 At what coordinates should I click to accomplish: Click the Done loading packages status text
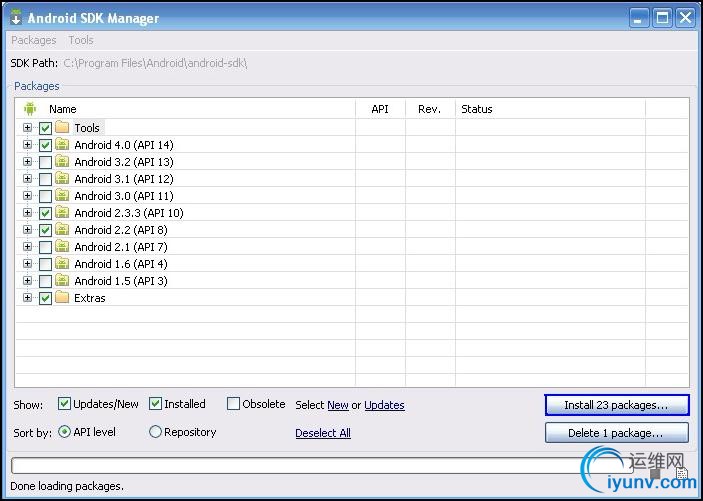(67, 486)
